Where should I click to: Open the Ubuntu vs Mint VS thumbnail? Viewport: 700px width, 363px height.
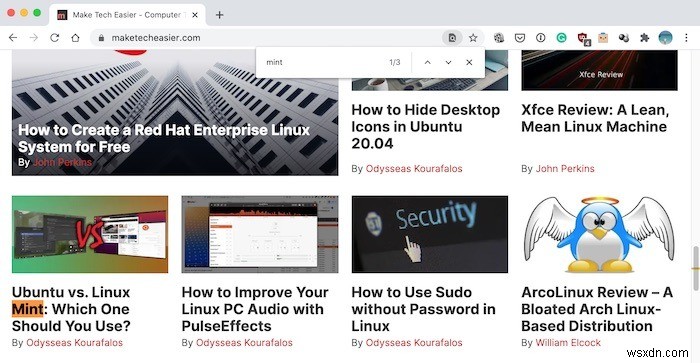[90, 234]
